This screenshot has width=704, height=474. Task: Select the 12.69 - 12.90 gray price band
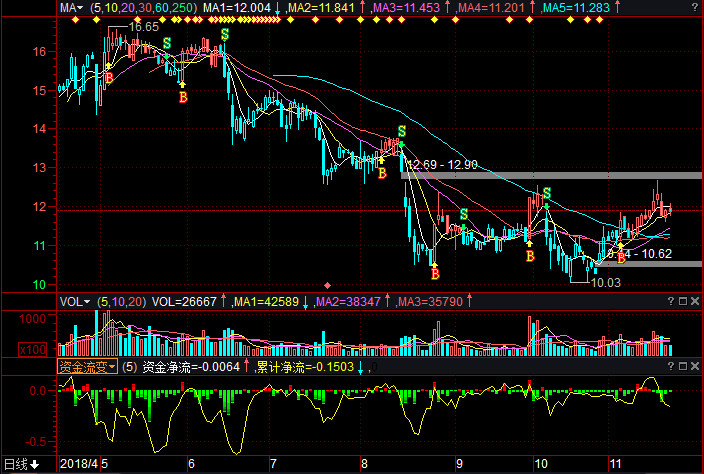550,175
